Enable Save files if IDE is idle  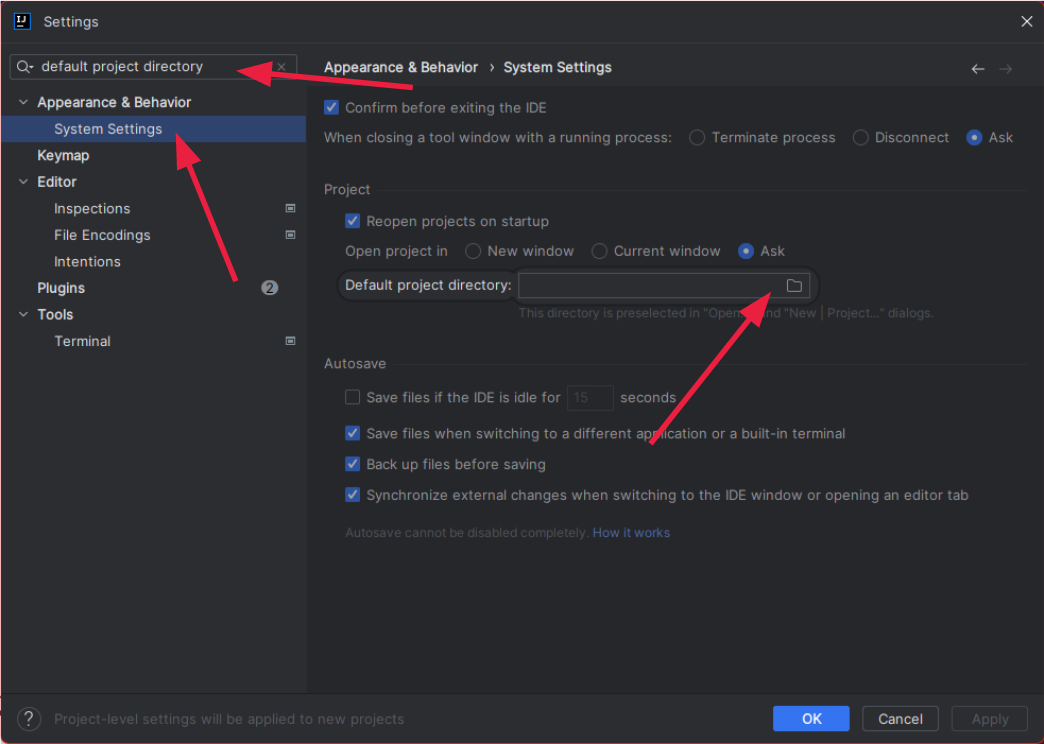[352, 397]
